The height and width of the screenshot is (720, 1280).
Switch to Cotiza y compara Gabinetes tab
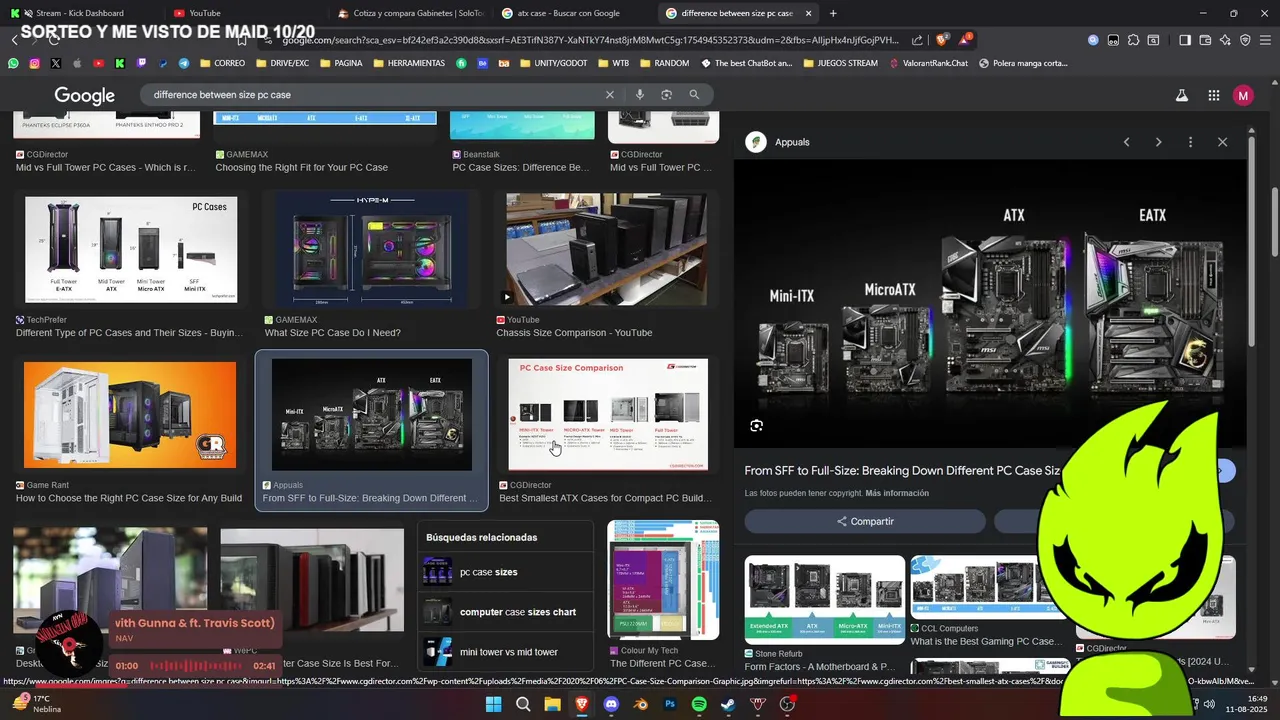coord(410,13)
